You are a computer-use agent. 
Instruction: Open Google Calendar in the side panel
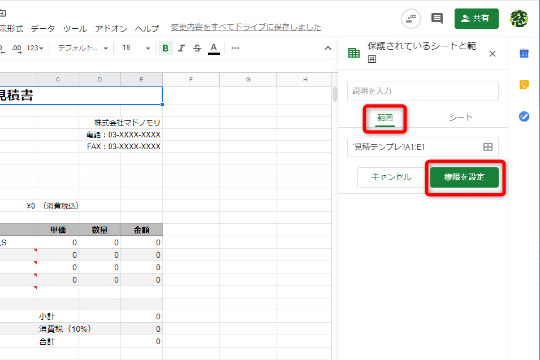click(x=524, y=53)
